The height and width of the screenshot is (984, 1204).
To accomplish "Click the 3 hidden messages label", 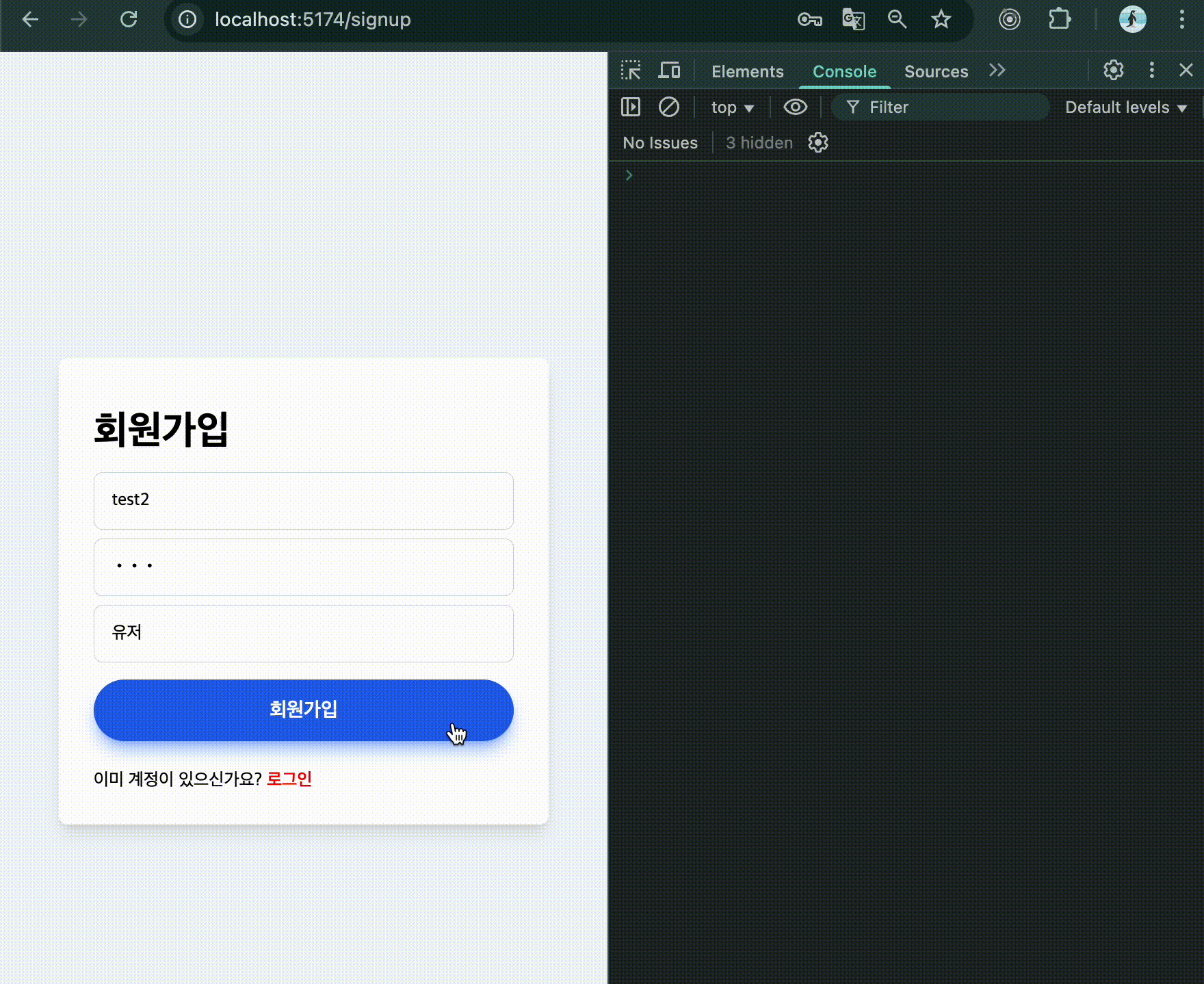I will 759,143.
